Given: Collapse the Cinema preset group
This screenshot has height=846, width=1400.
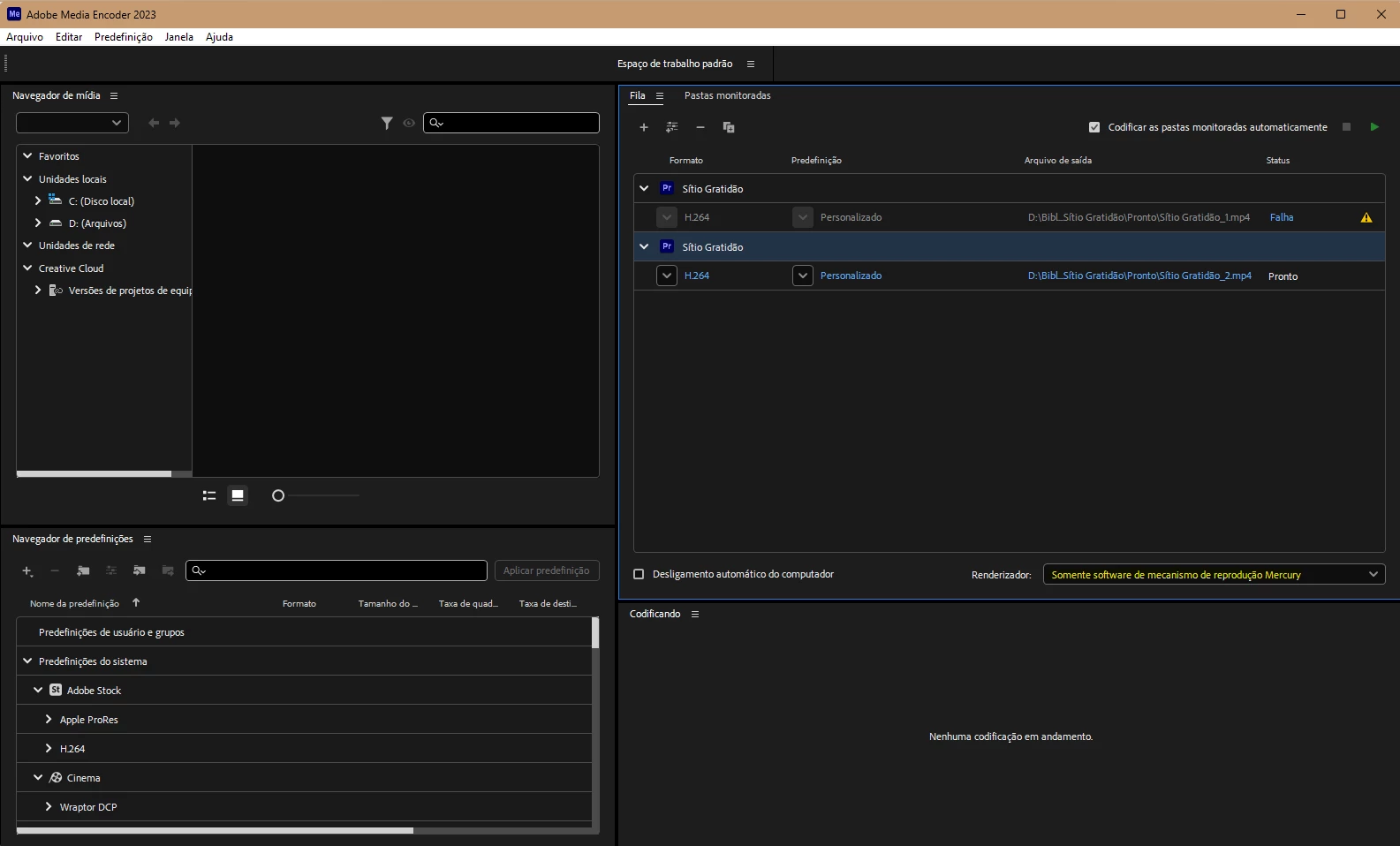Looking at the screenshot, I should pyautogui.click(x=38, y=777).
